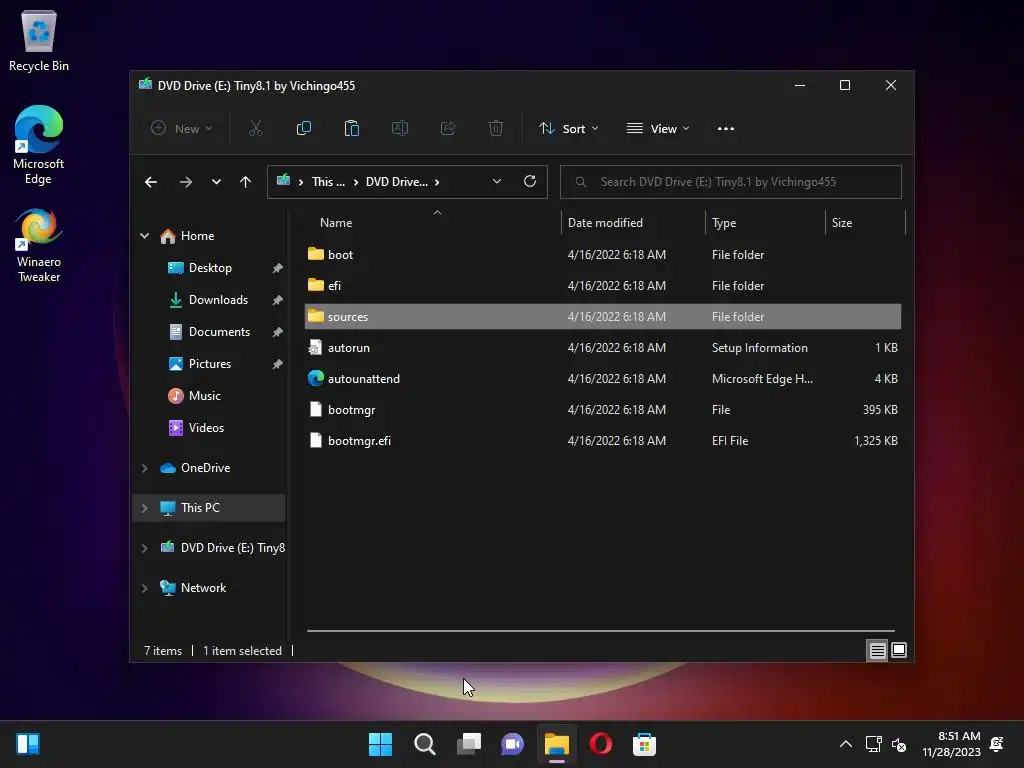Open the notification bell icon
Viewport: 1024px width, 768px height.
[997, 744]
